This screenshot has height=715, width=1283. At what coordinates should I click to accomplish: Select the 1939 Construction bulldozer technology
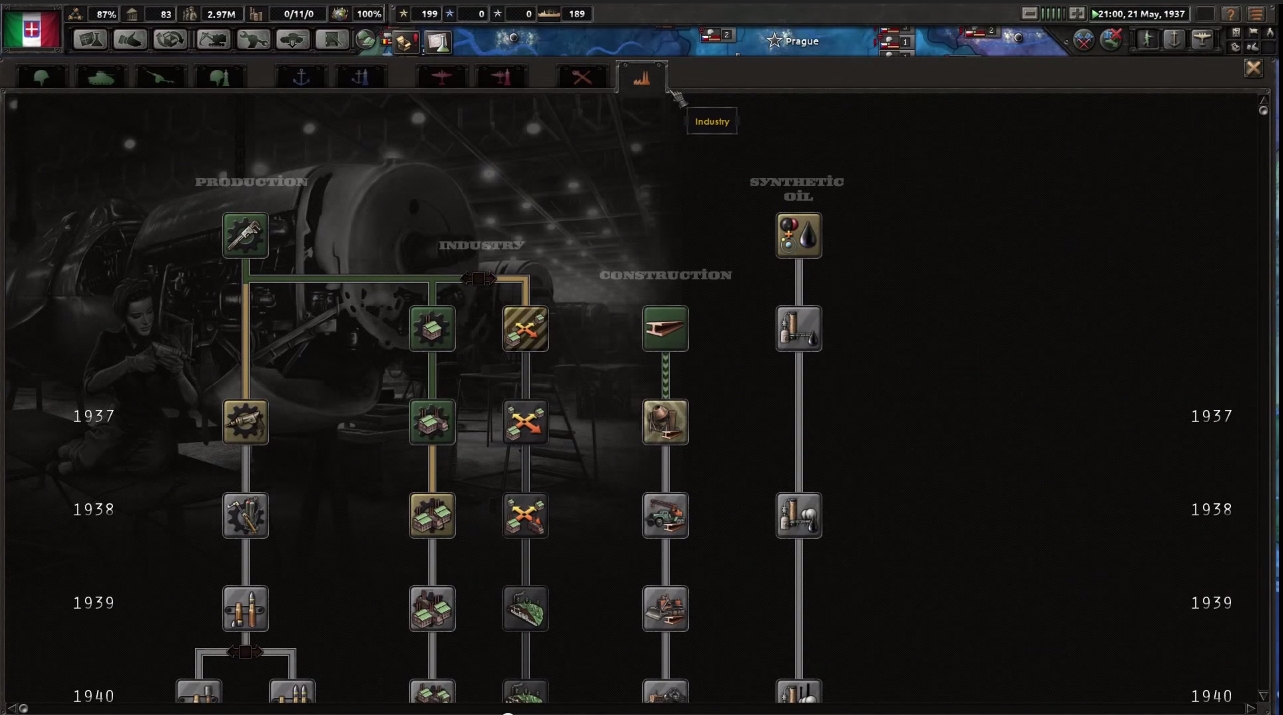tap(665, 609)
